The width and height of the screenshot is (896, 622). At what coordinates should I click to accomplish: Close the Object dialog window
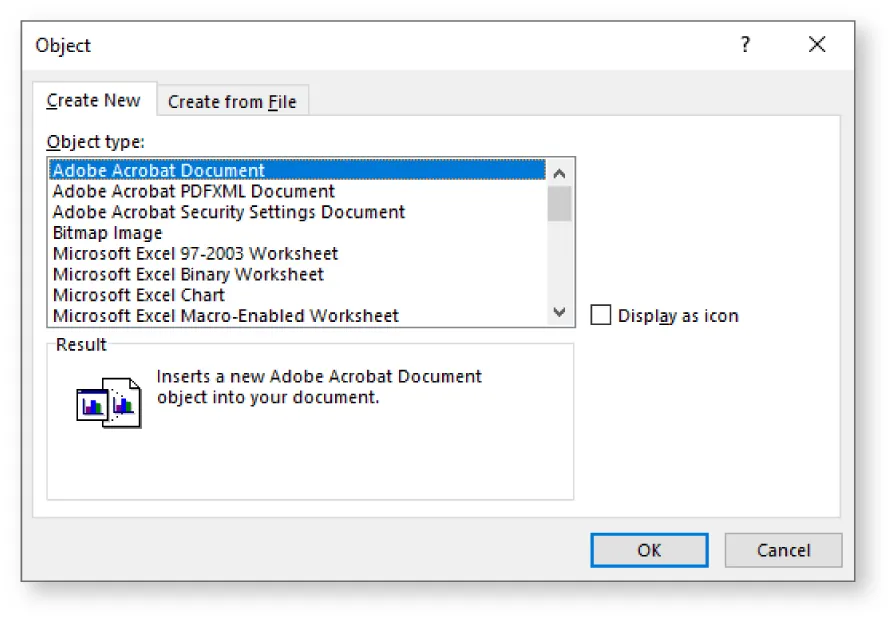[x=817, y=44]
